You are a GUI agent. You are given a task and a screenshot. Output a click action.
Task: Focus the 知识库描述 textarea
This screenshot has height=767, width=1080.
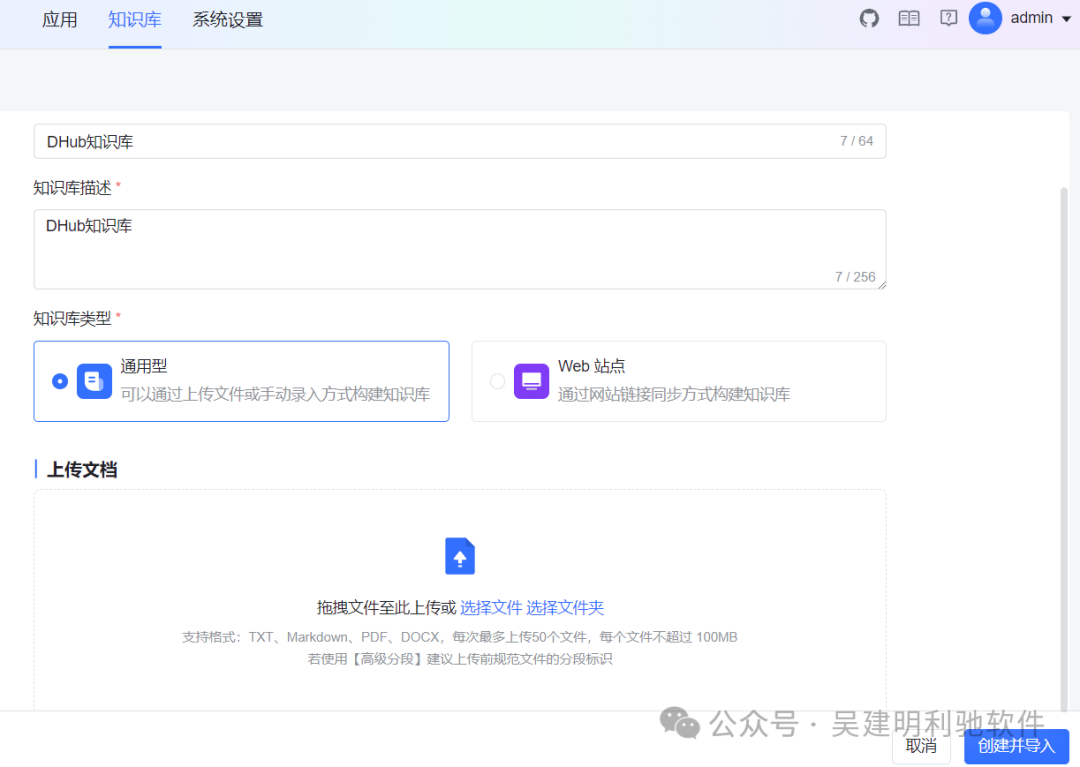tap(459, 249)
